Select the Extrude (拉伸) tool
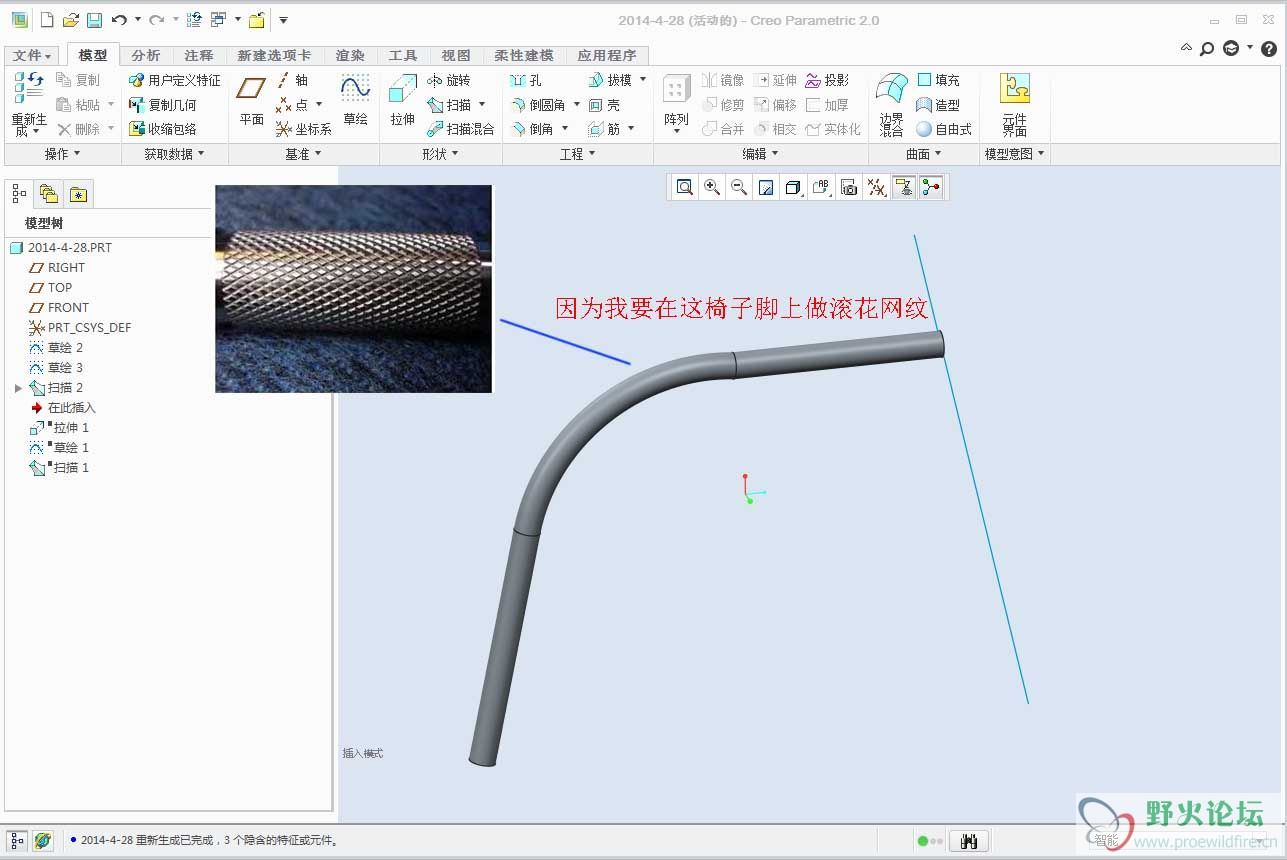 point(402,101)
